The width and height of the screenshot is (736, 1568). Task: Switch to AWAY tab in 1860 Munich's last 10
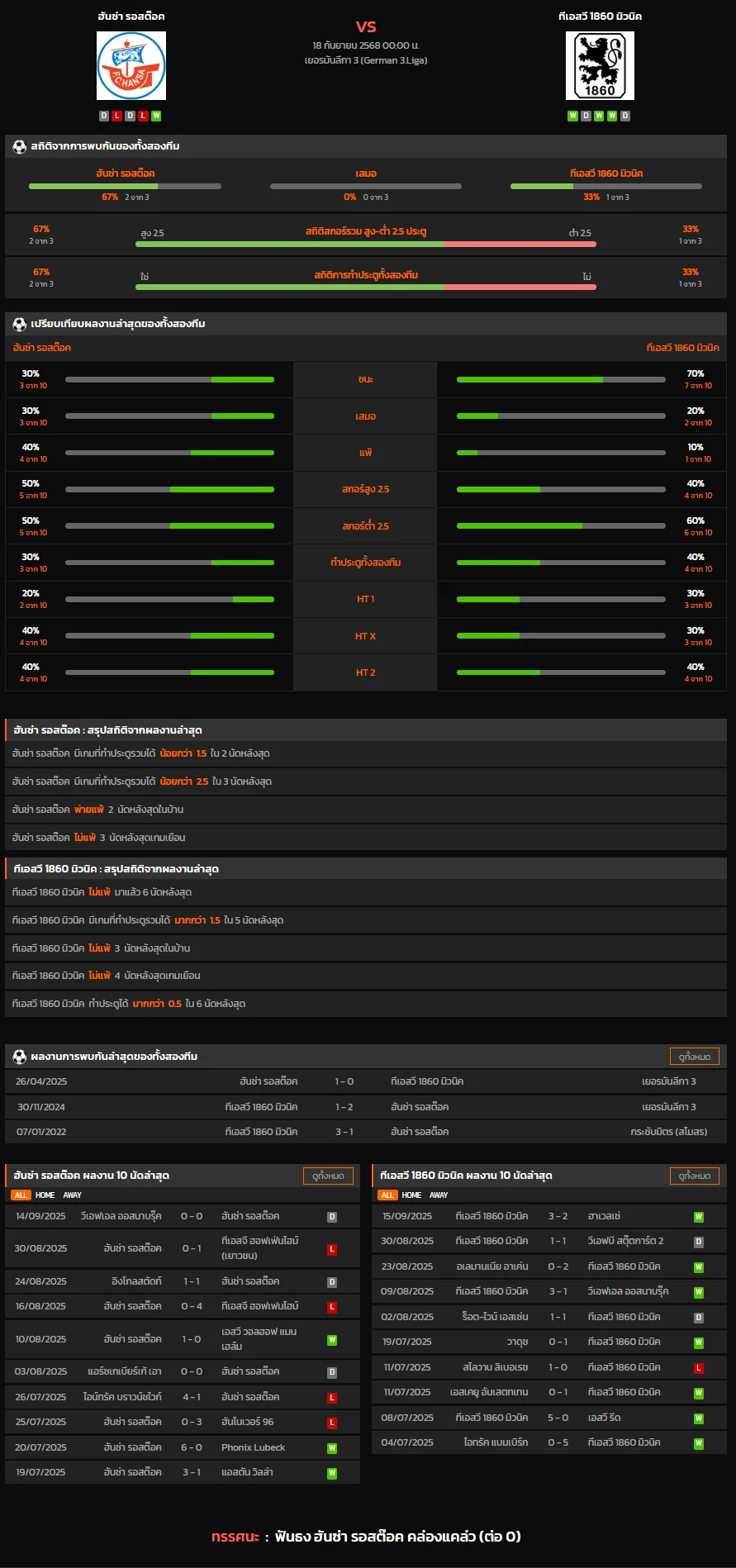pyautogui.click(x=439, y=1195)
